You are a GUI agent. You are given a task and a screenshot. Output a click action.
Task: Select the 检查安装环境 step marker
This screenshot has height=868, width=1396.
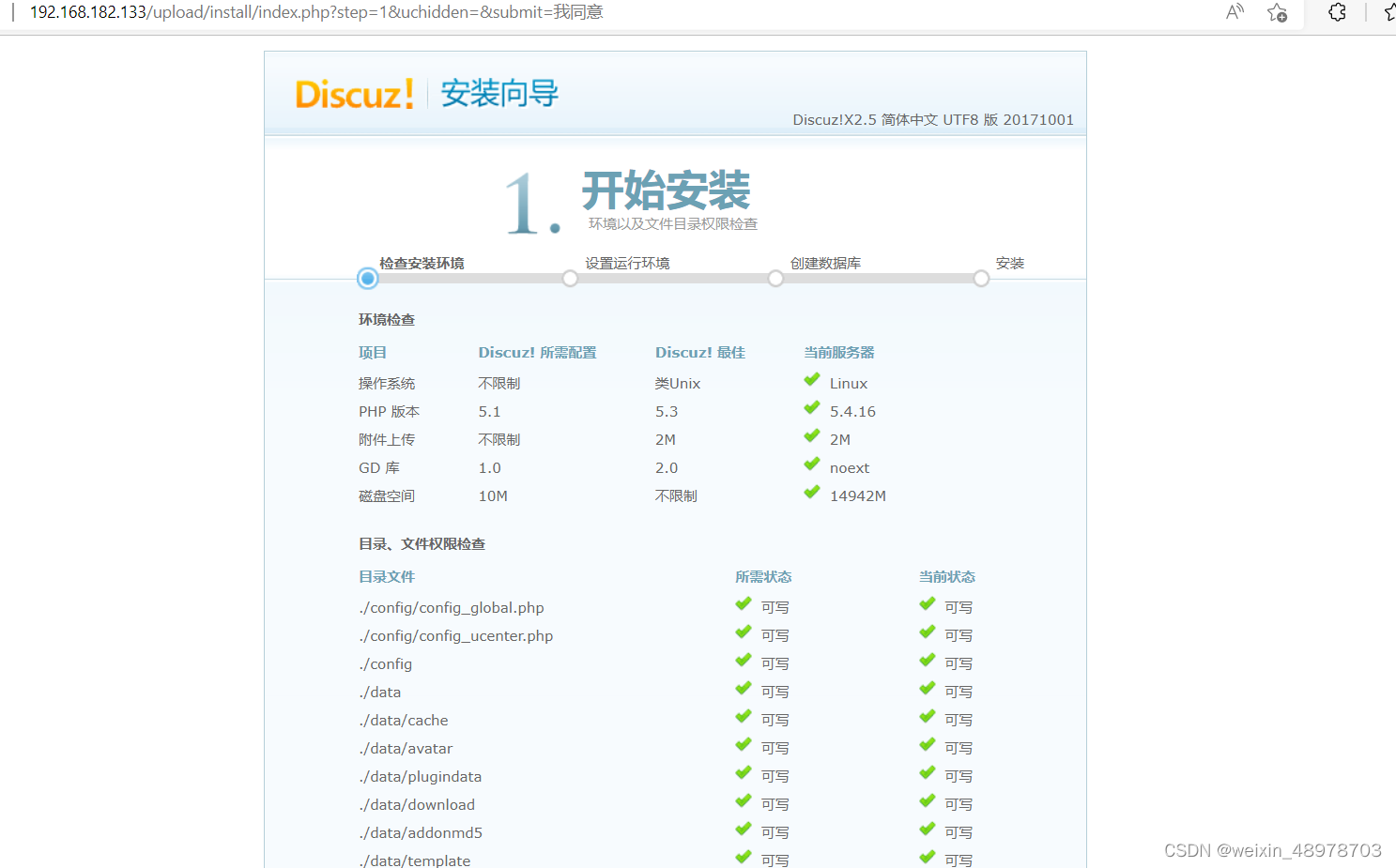pyautogui.click(x=368, y=279)
